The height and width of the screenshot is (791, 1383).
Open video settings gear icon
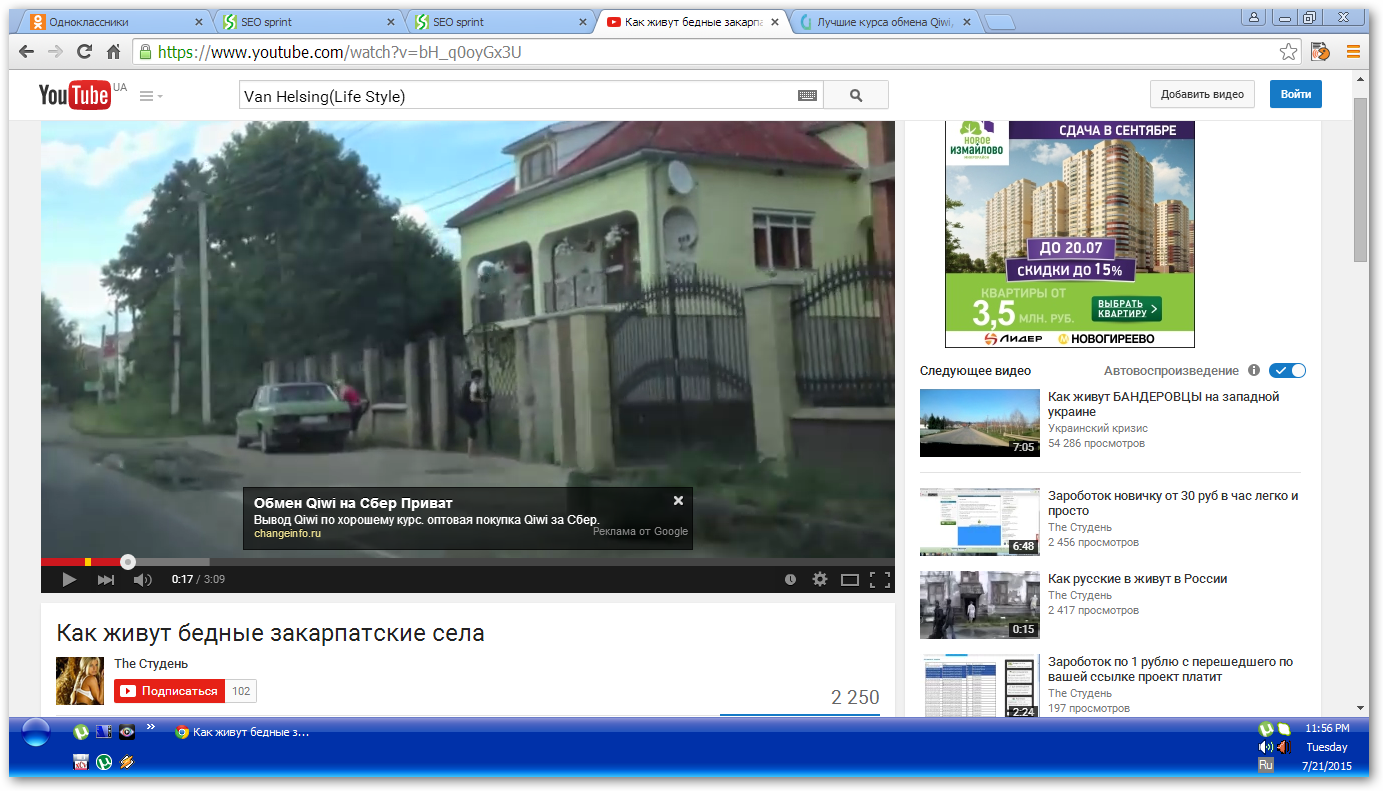820,579
